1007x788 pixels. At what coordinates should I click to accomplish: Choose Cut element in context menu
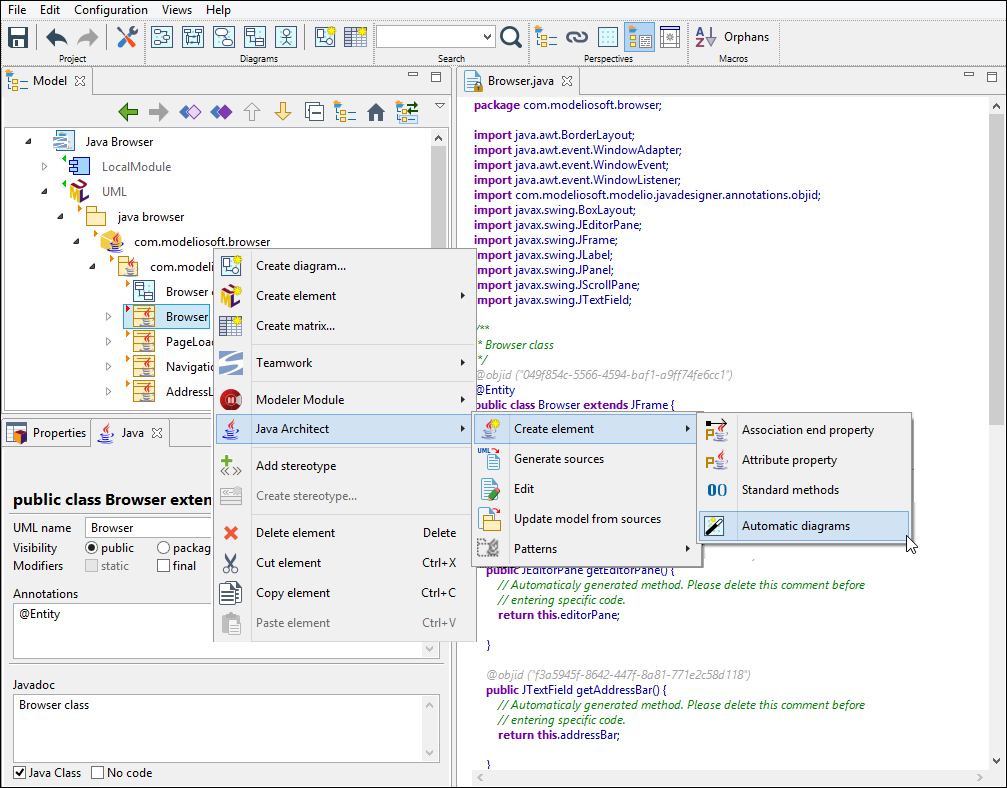click(x=344, y=563)
